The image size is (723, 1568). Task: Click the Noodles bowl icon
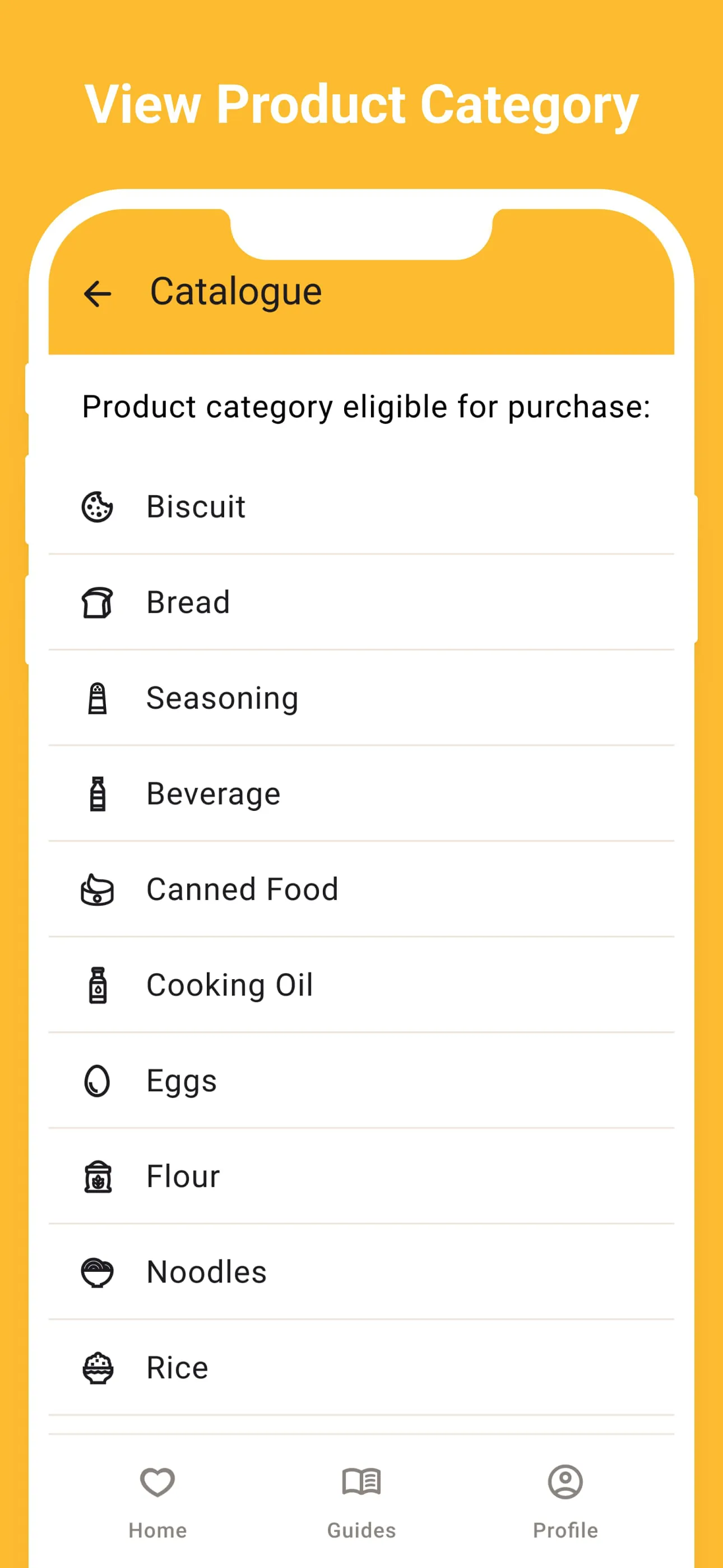(98, 1272)
